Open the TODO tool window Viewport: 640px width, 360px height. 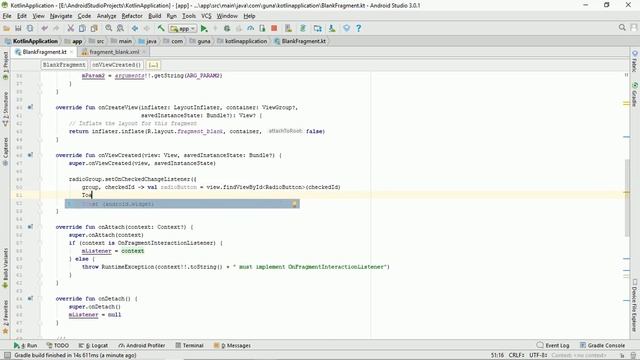pos(58,345)
